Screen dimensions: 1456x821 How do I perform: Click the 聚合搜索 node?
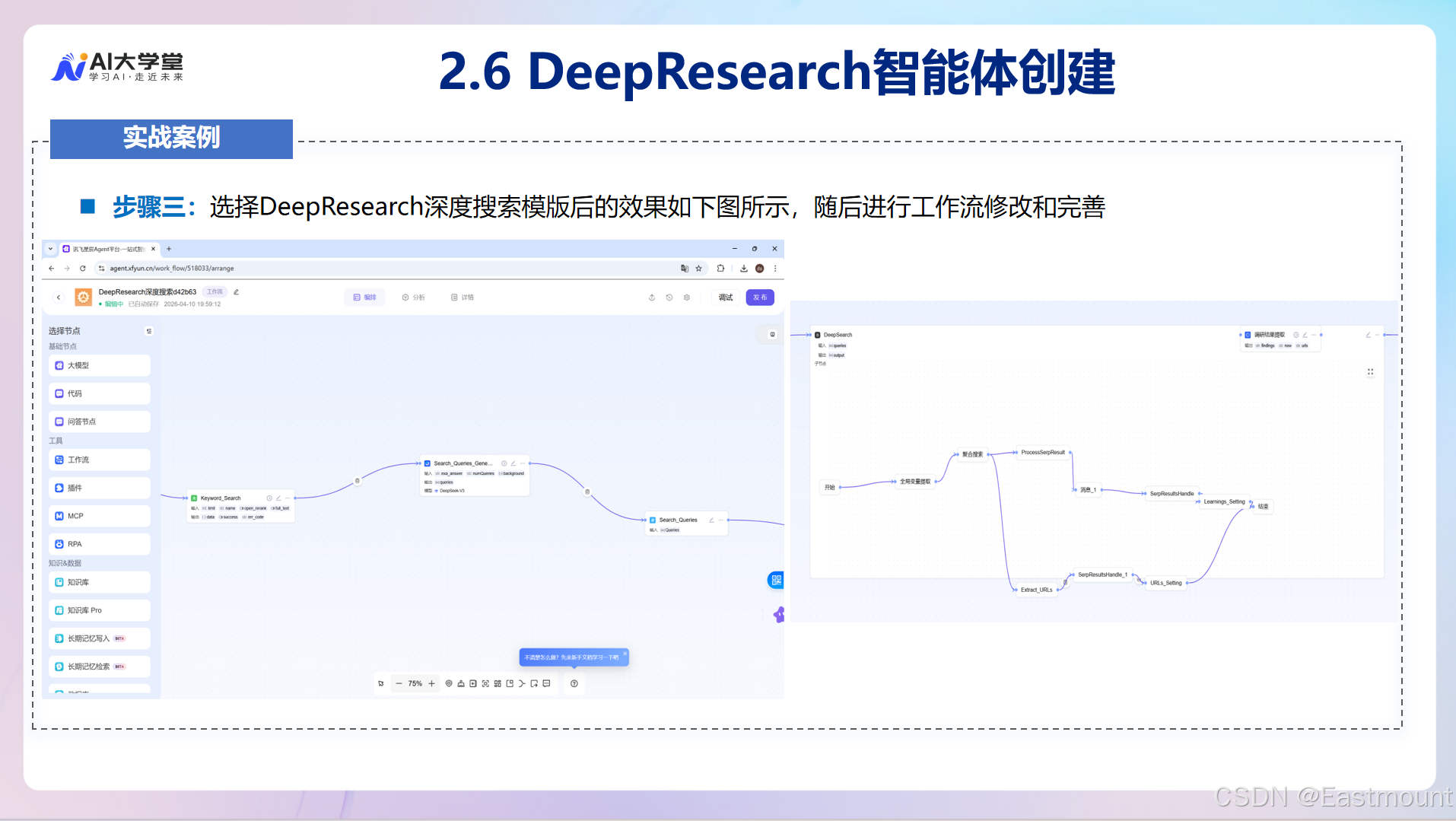(x=972, y=455)
